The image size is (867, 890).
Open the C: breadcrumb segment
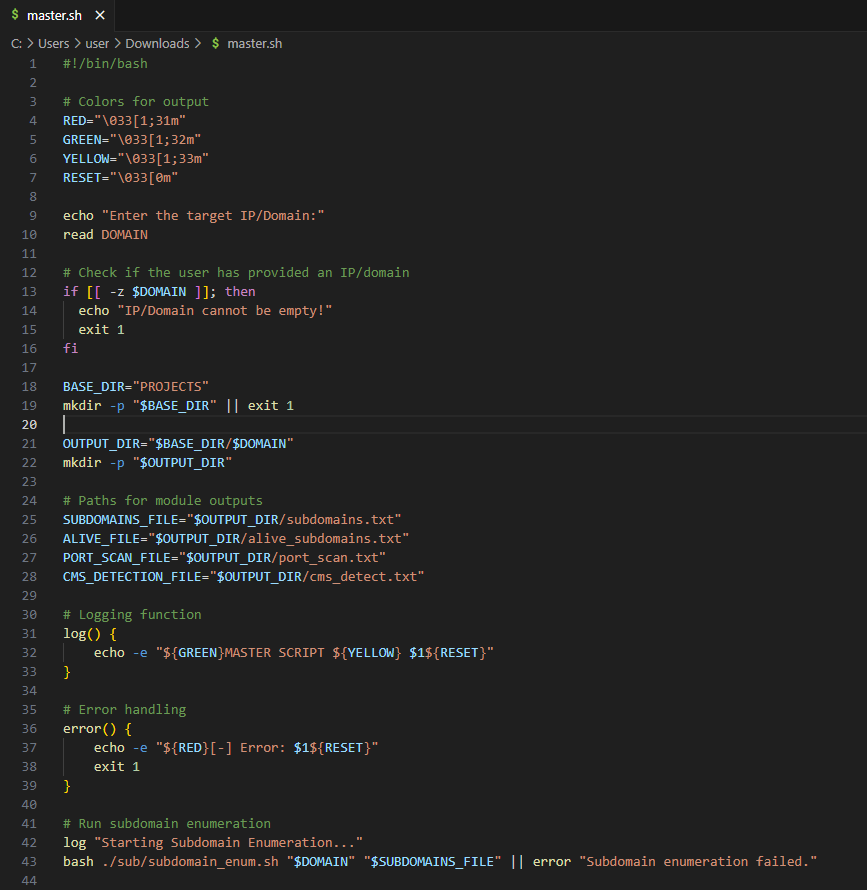(x=16, y=44)
